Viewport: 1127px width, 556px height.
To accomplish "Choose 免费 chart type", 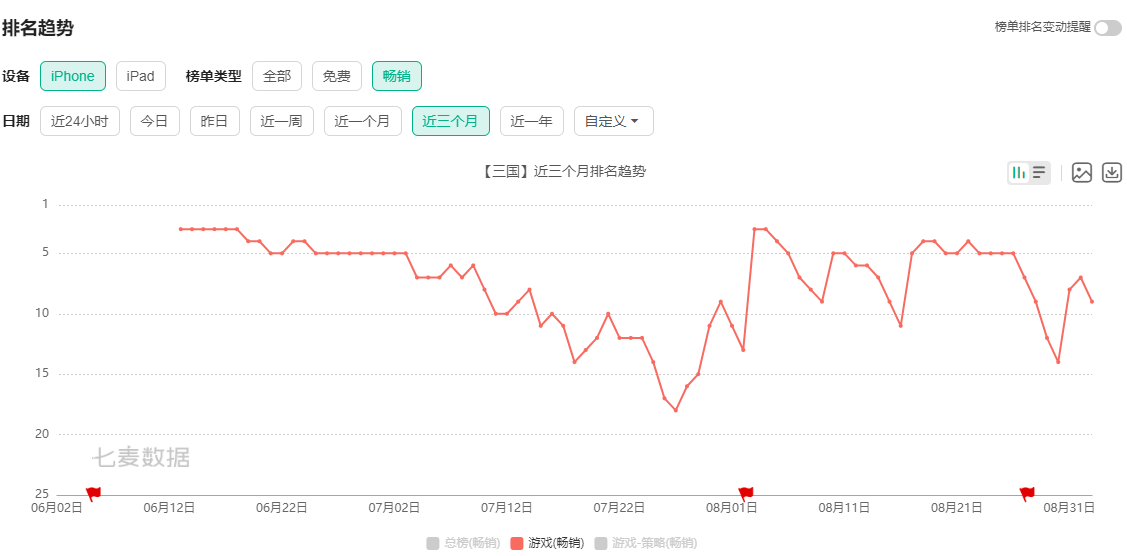I will pyautogui.click(x=337, y=76).
